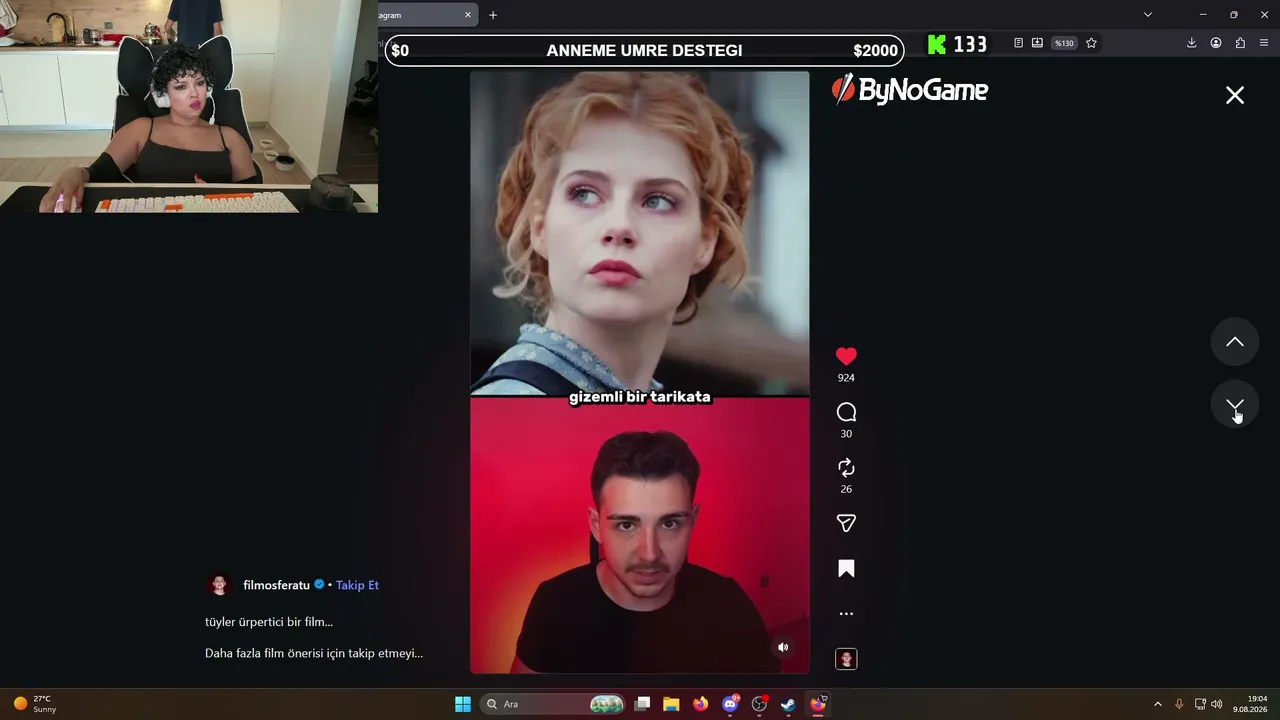The image size is (1280, 720).
Task: Like the reel with the heart icon
Action: click(846, 356)
